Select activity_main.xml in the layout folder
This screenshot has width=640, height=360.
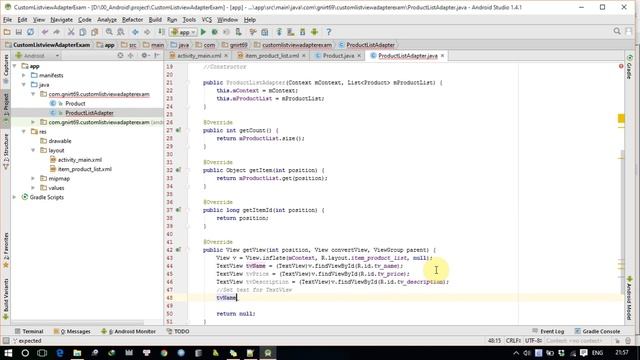pos(80,160)
